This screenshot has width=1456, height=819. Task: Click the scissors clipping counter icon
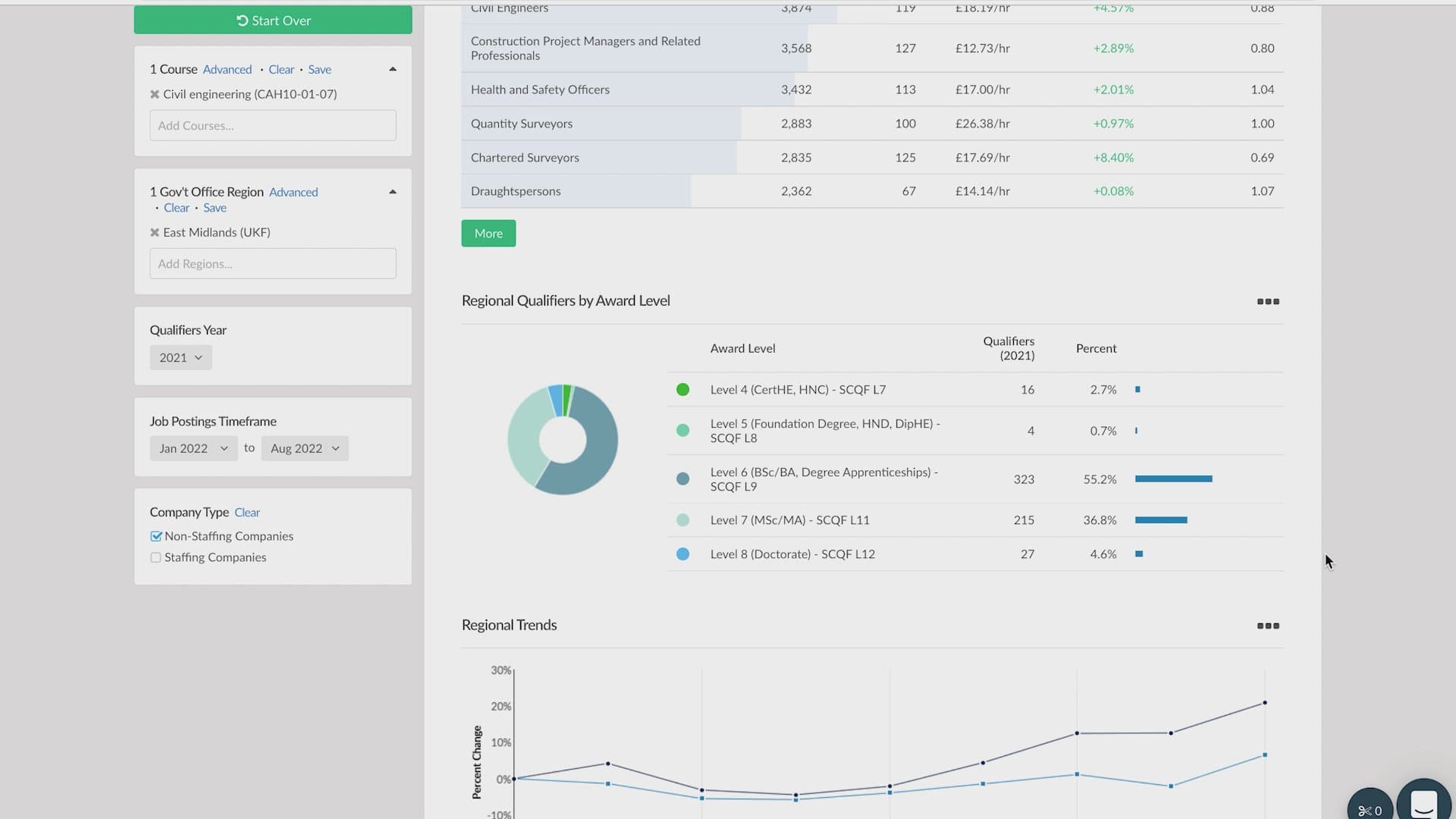click(1370, 810)
